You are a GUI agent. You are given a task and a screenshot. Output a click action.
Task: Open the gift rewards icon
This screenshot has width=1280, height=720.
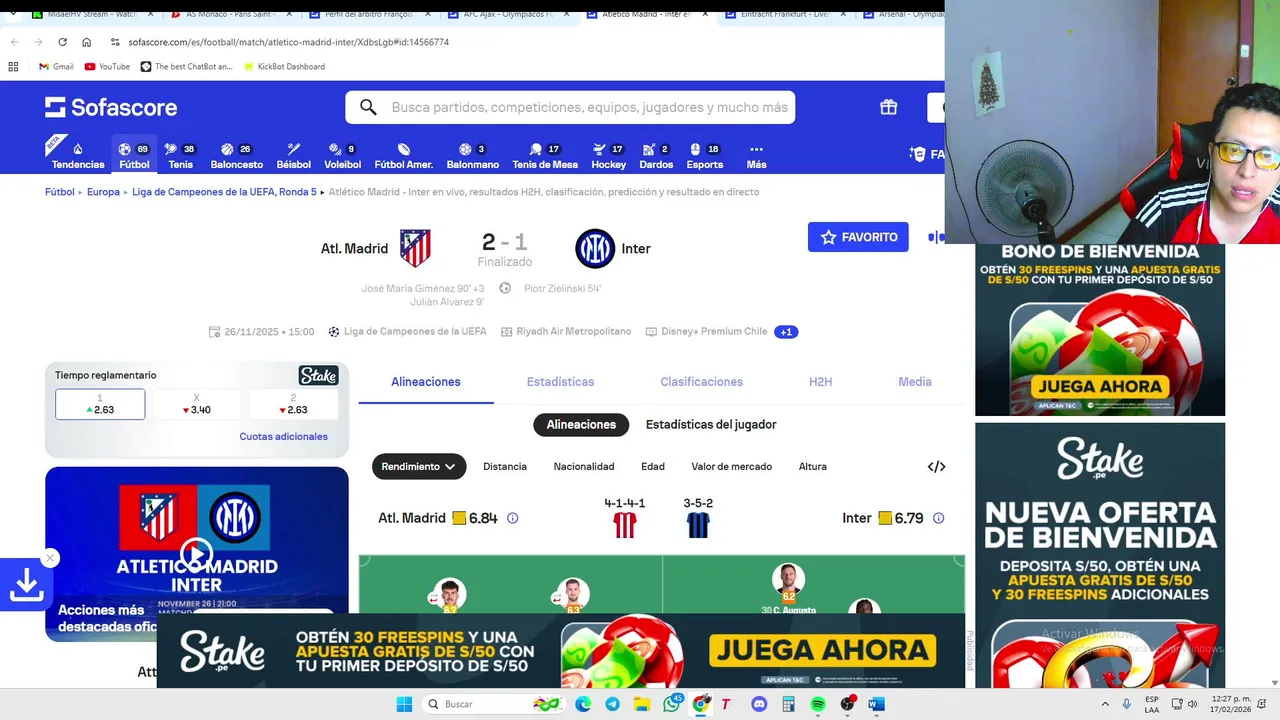888,107
